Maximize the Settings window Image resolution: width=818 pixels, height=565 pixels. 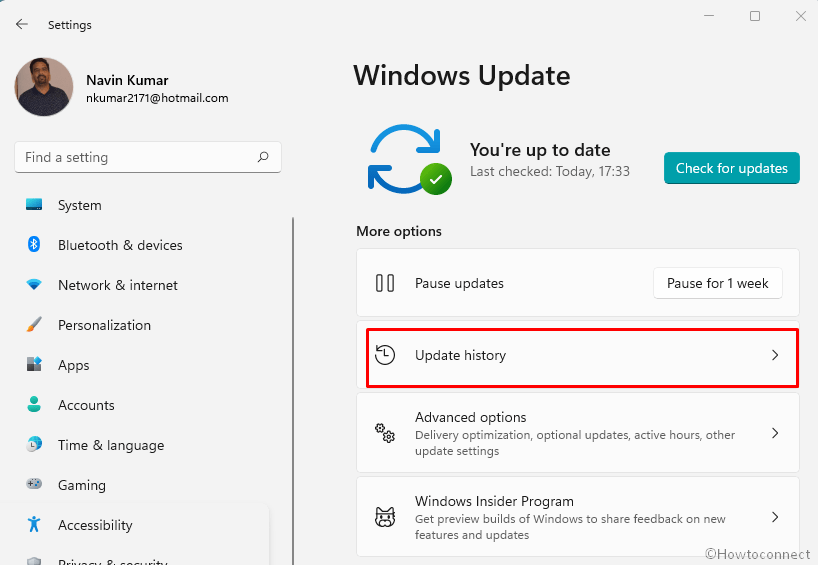[x=754, y=16]
